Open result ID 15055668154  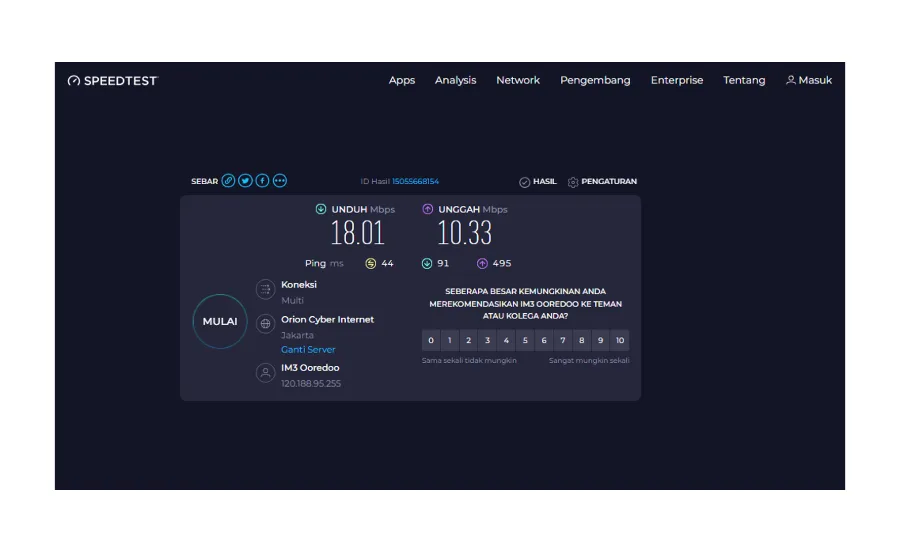tap(416, 181)
